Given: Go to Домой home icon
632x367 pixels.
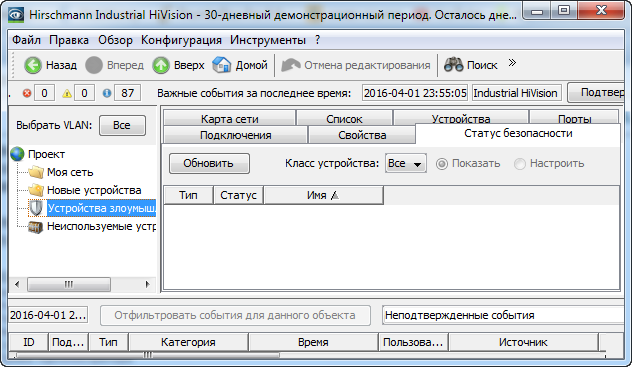Looking at the screenshot, I should tap(222, 65).
